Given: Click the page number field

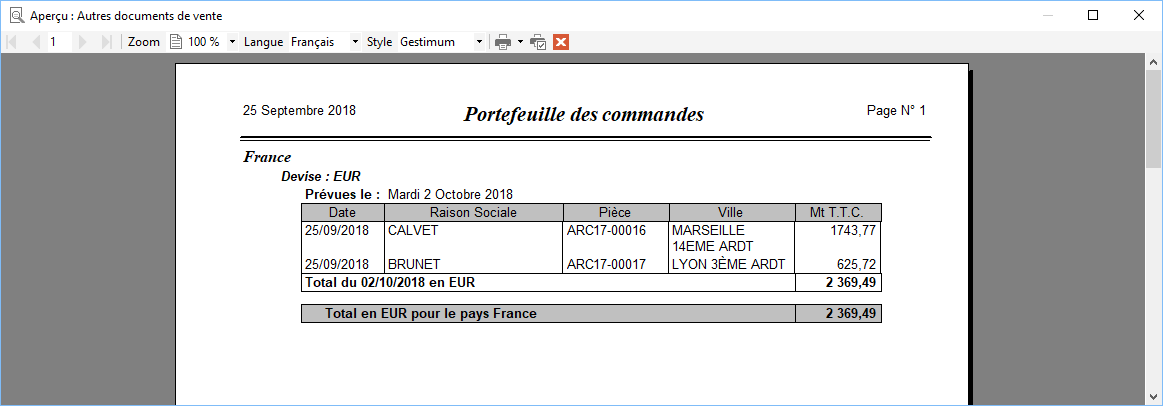Looking at the screenshot, I should (61, 42).
